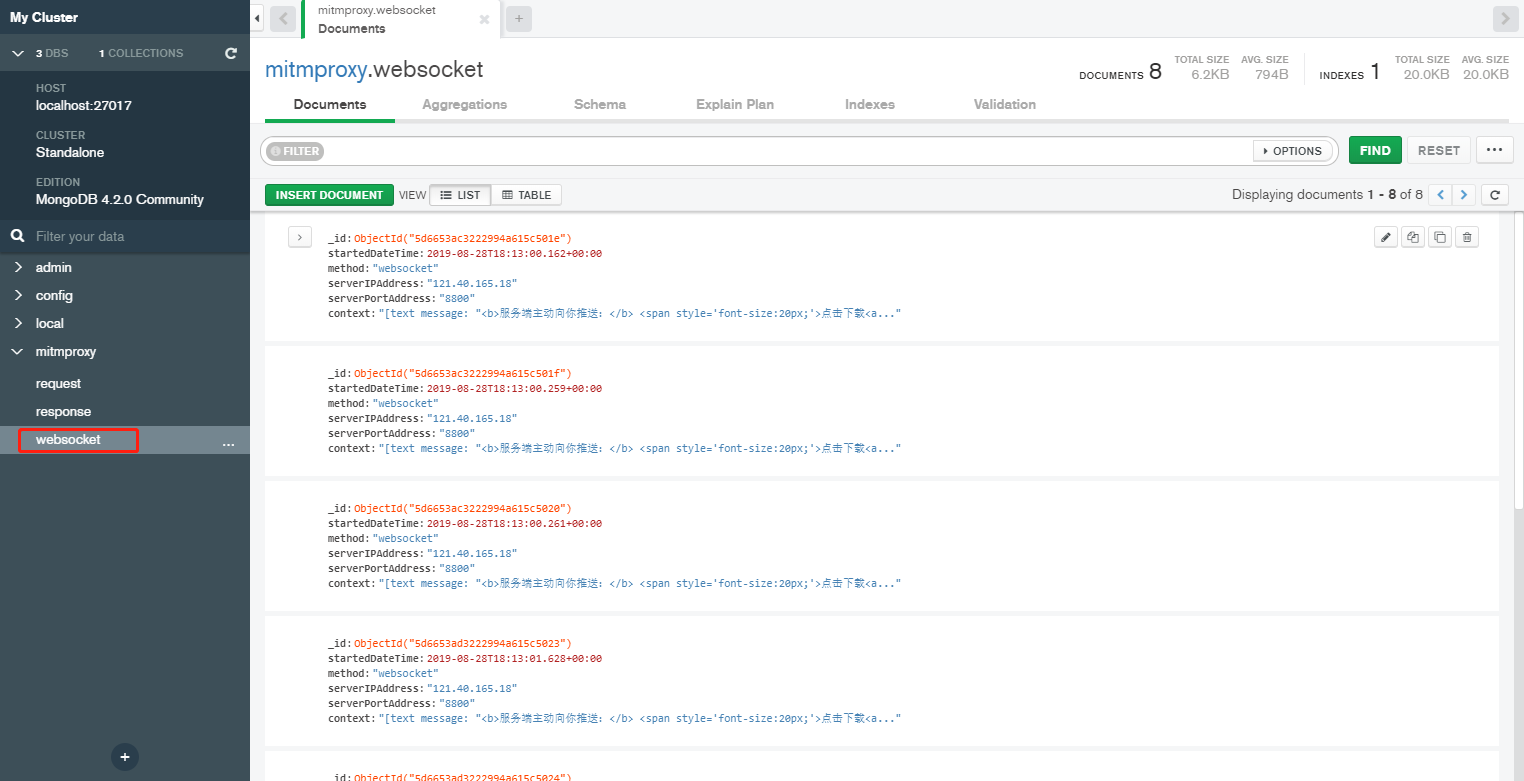1524x781 pixels.
Task: Click the My Cluster title
Action: pyautogui.click(x=44, y=18)
